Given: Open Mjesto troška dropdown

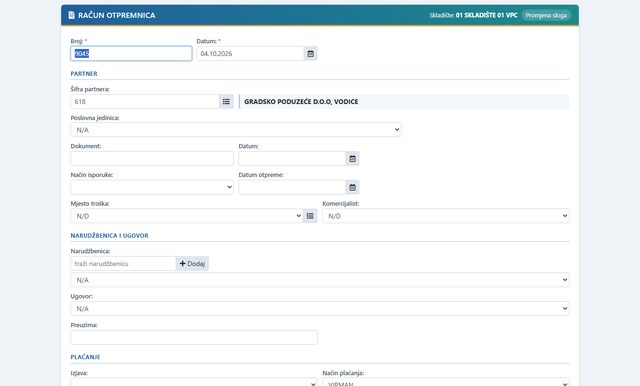Looking at the screenshot, I should pos(187,216).
